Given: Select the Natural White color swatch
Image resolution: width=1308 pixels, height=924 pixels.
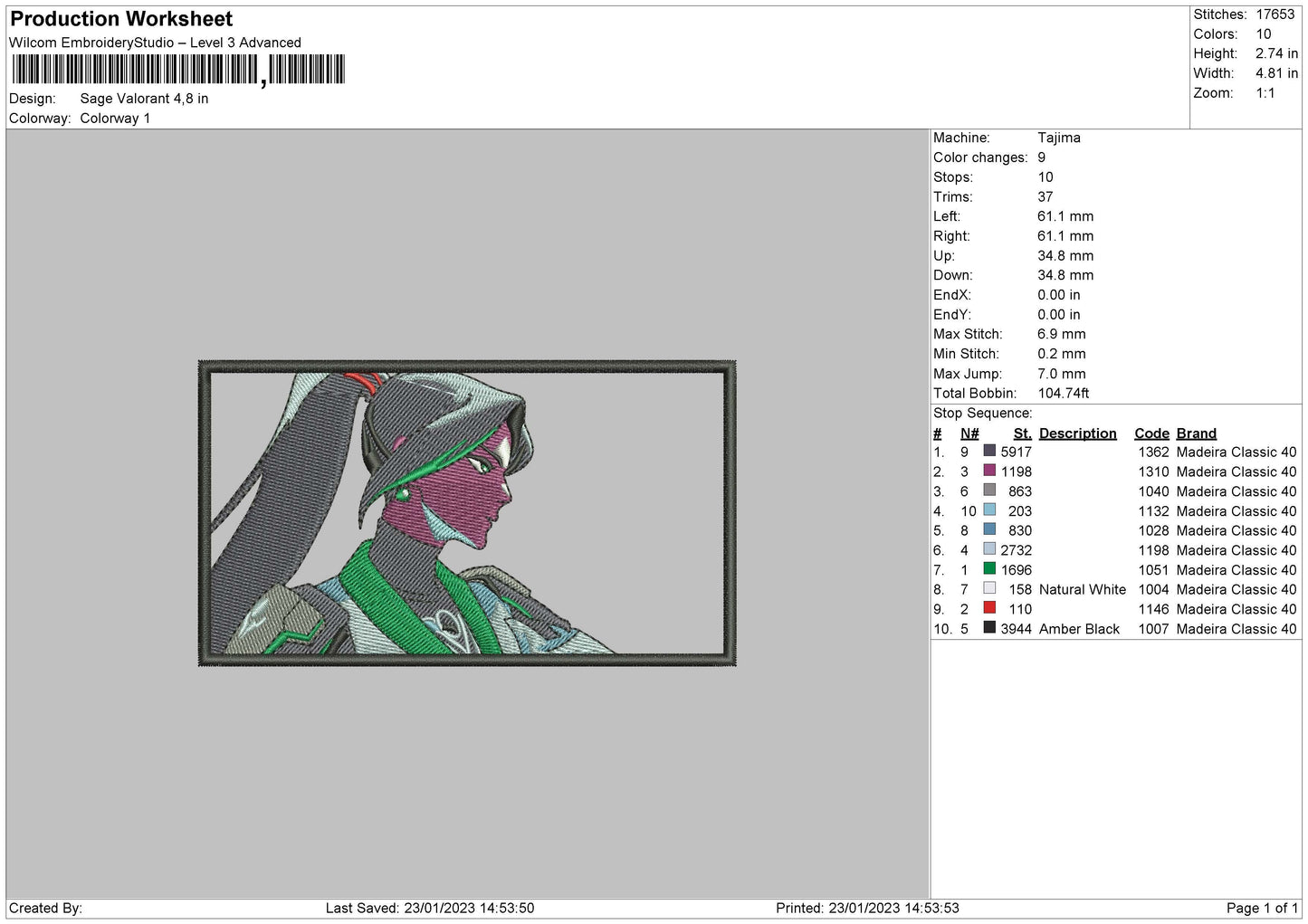Looking at the screenshot, I should pyautogui.click(x=989, y=588).
